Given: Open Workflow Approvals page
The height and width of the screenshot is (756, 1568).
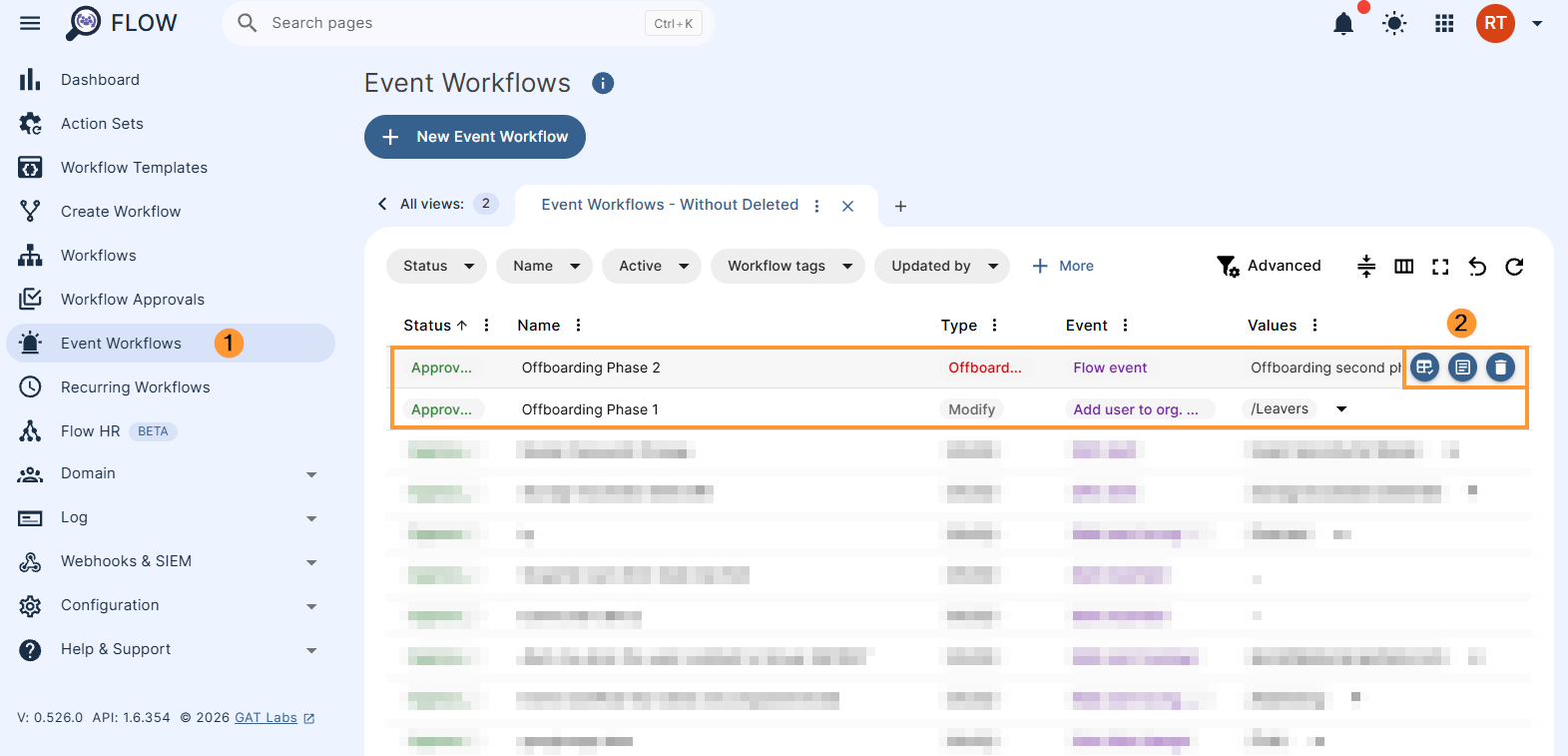Looking at the screenshot, I should tap(171, 300).
